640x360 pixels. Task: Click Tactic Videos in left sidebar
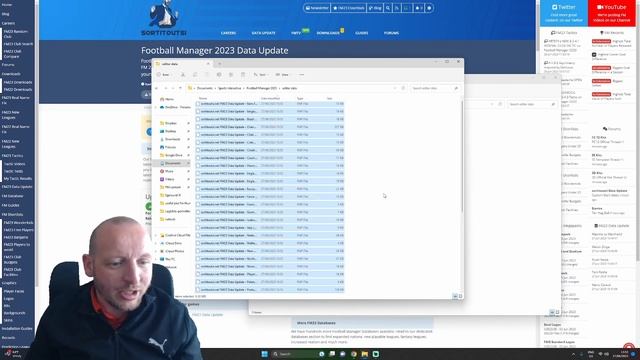tap(14, 164)
